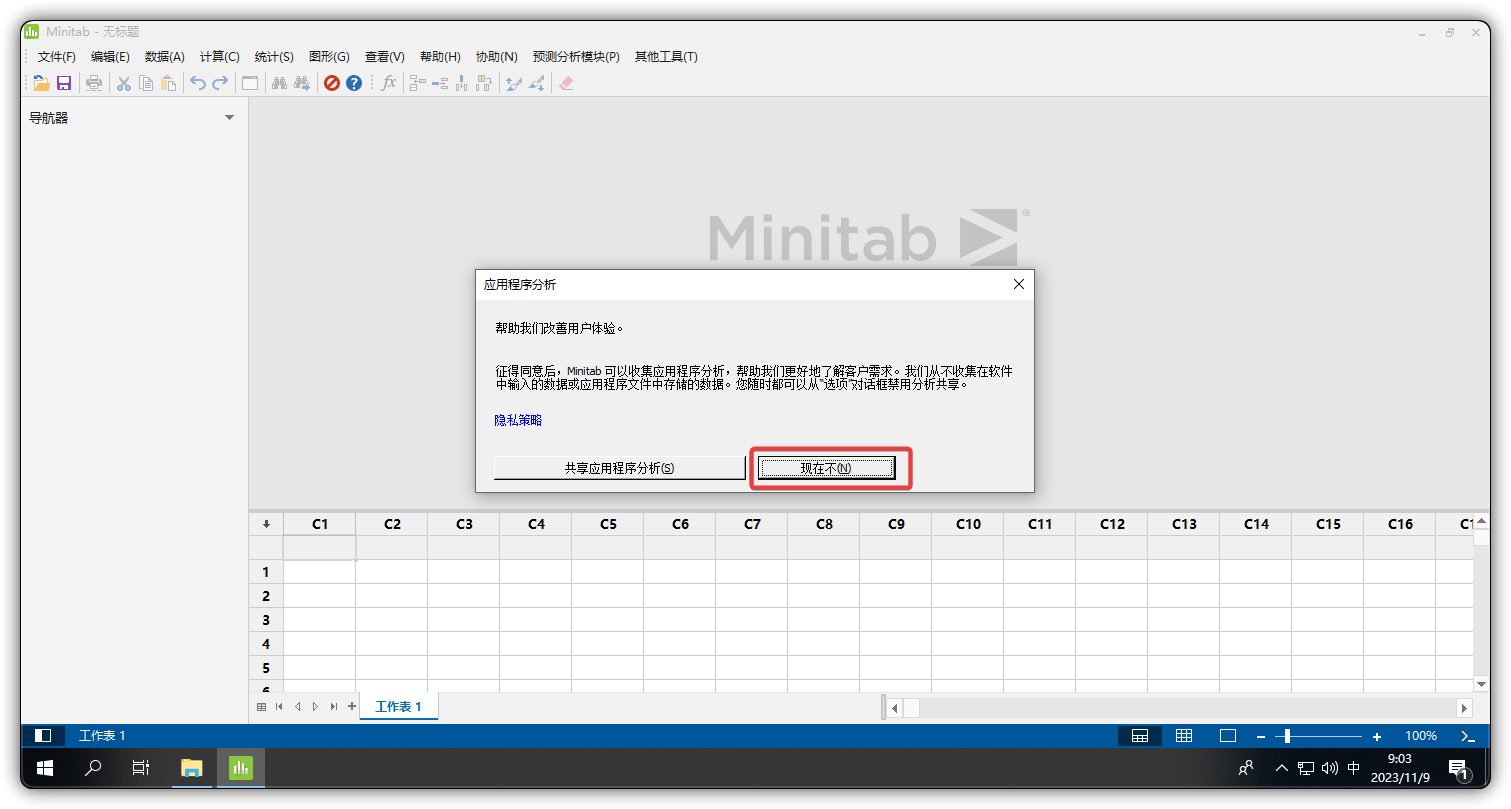This screenshot has height=809, width=1511.
Task: Click the fx formula icon
Action: click(389, 83)
